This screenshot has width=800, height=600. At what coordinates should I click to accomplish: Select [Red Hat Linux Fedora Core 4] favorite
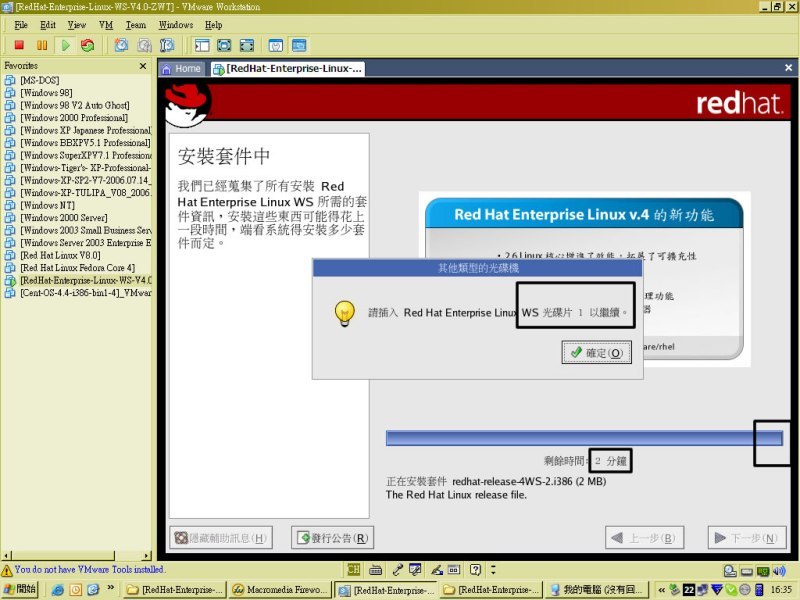click(77, 267)
